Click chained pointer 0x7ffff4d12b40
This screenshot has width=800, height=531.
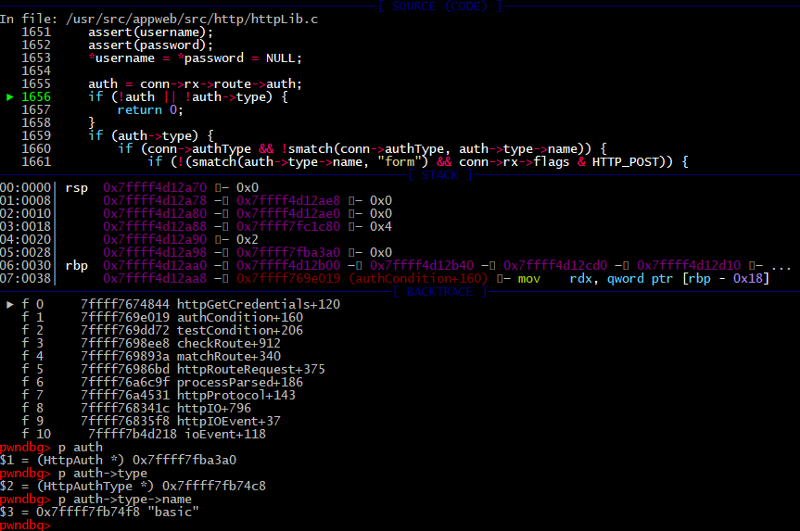tap(422, 266)
